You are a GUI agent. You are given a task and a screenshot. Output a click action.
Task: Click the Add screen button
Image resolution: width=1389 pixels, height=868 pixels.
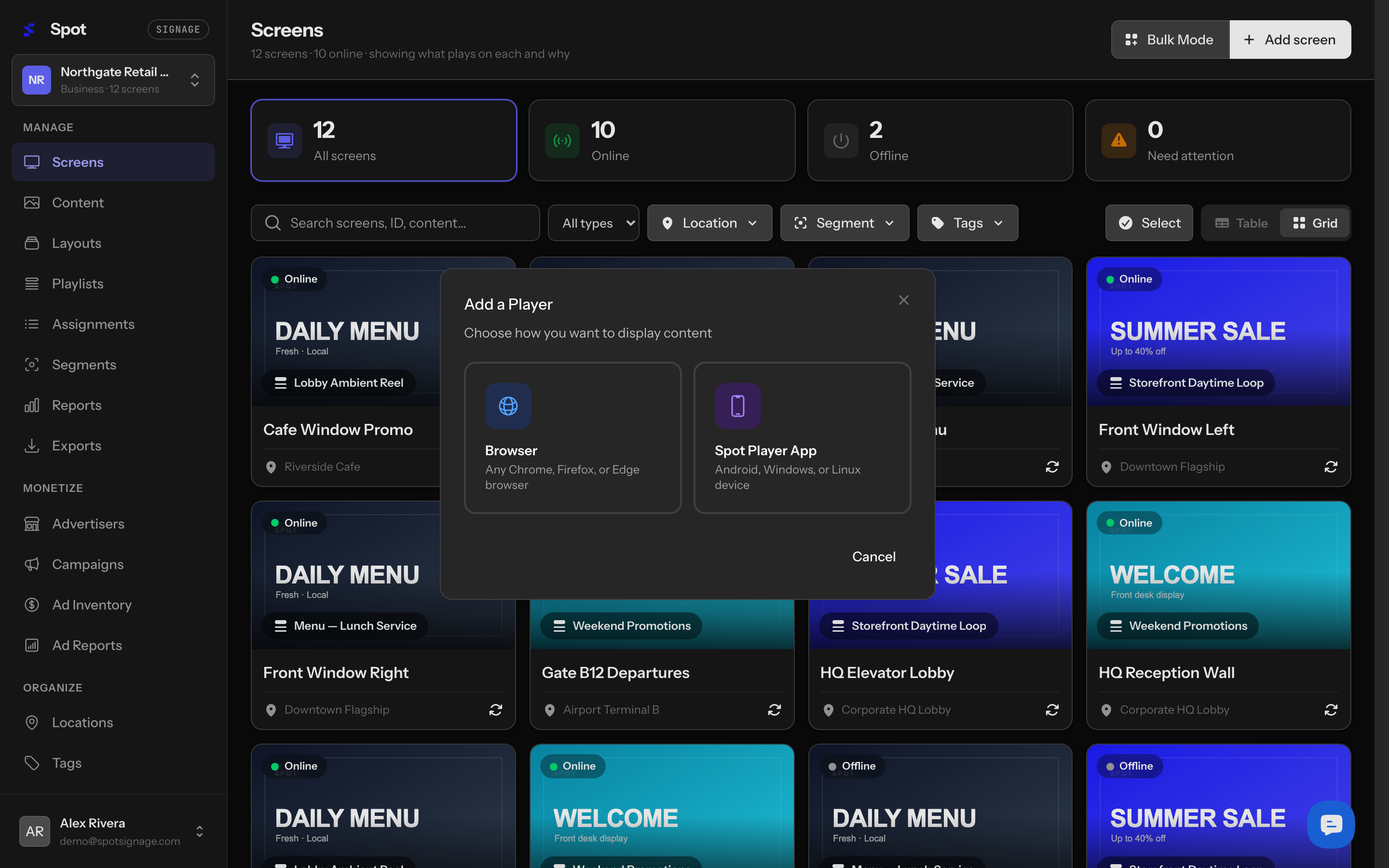[x=1290, y=40]
